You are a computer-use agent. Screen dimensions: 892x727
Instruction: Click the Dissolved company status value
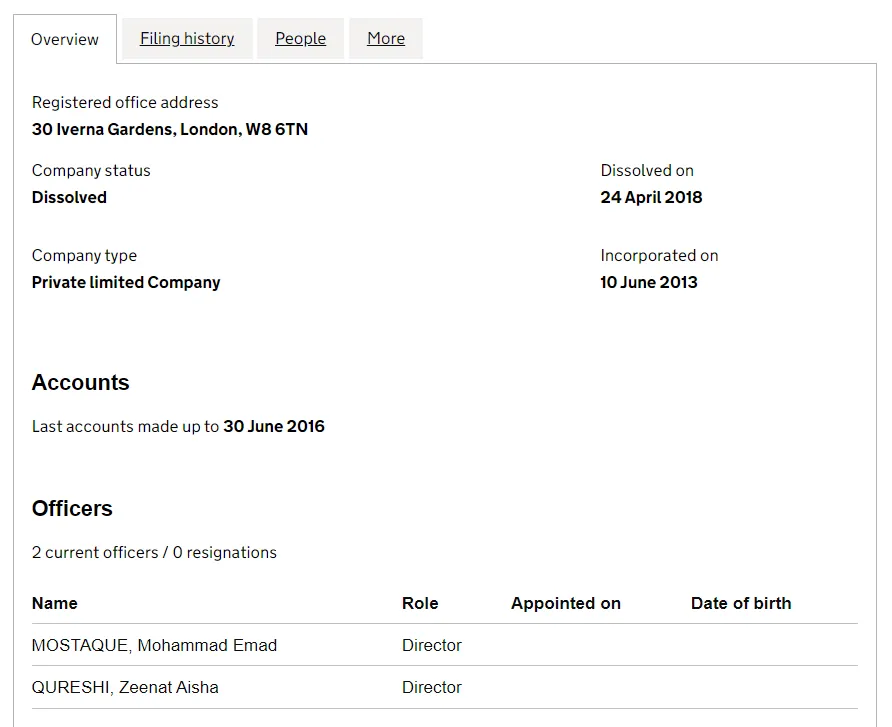(69, 197)
